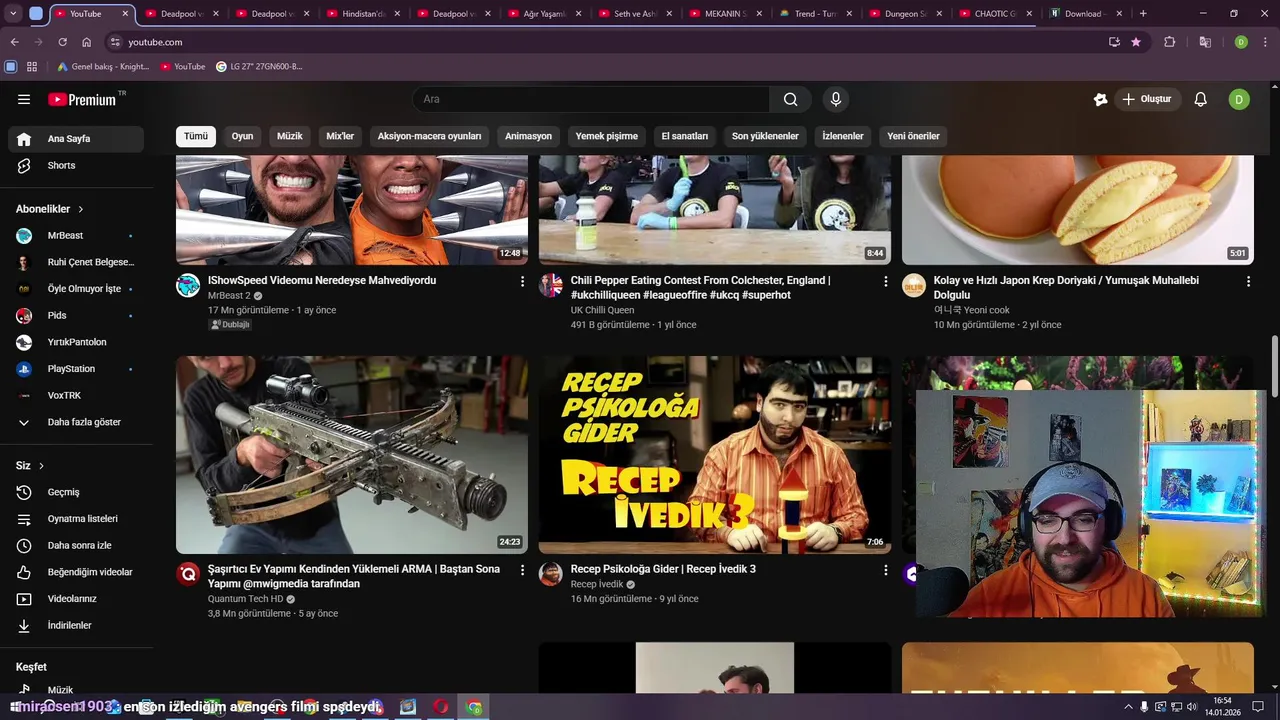Start voice search with microphone icon
This screenshot has width=1280, height=720.
(836, 99)
